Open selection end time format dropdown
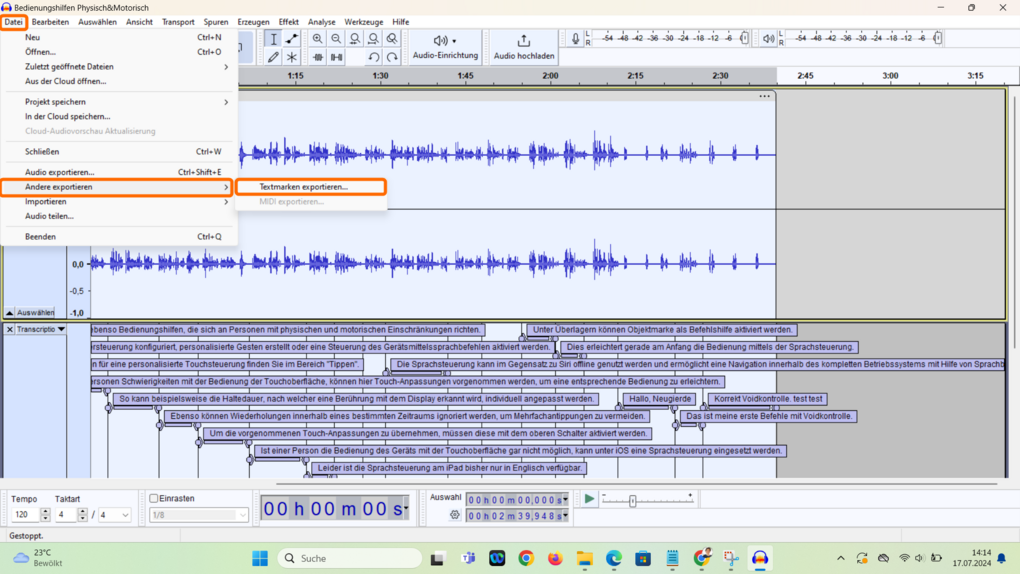 [x=565, y=516]
